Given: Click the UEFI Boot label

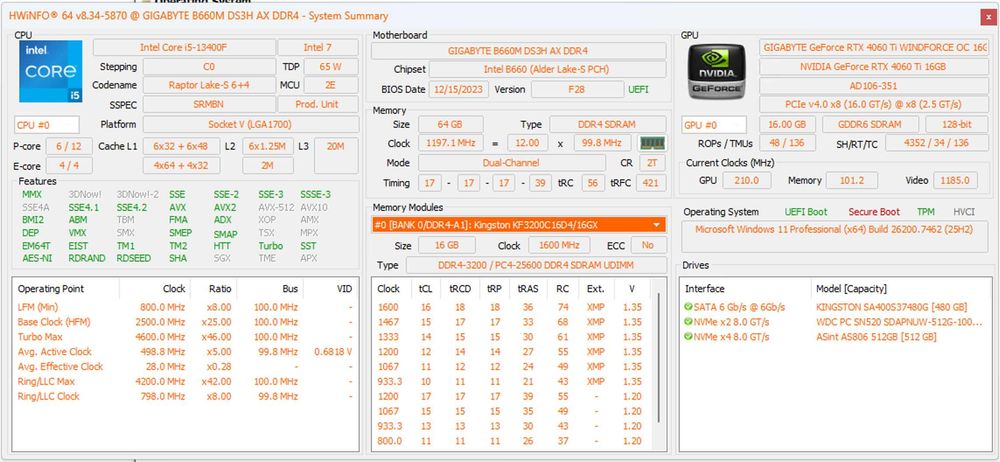Looking at the screenshot, I should [805, 212].
